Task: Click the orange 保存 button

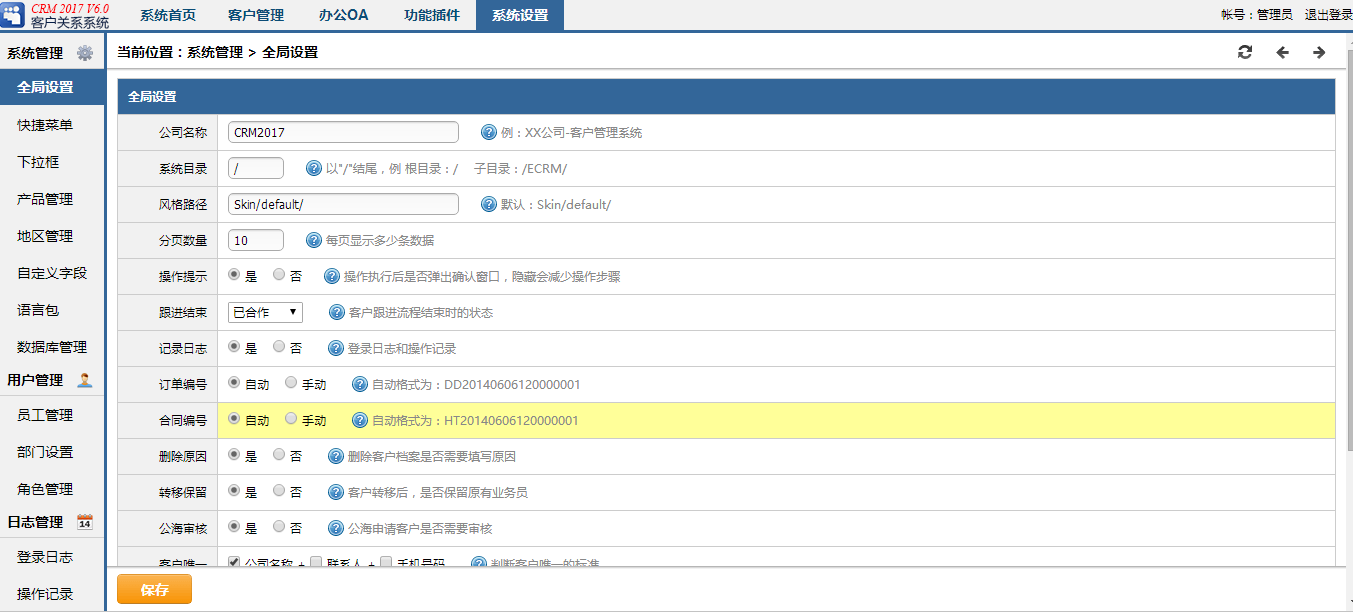Action: (x=154, y=590)
